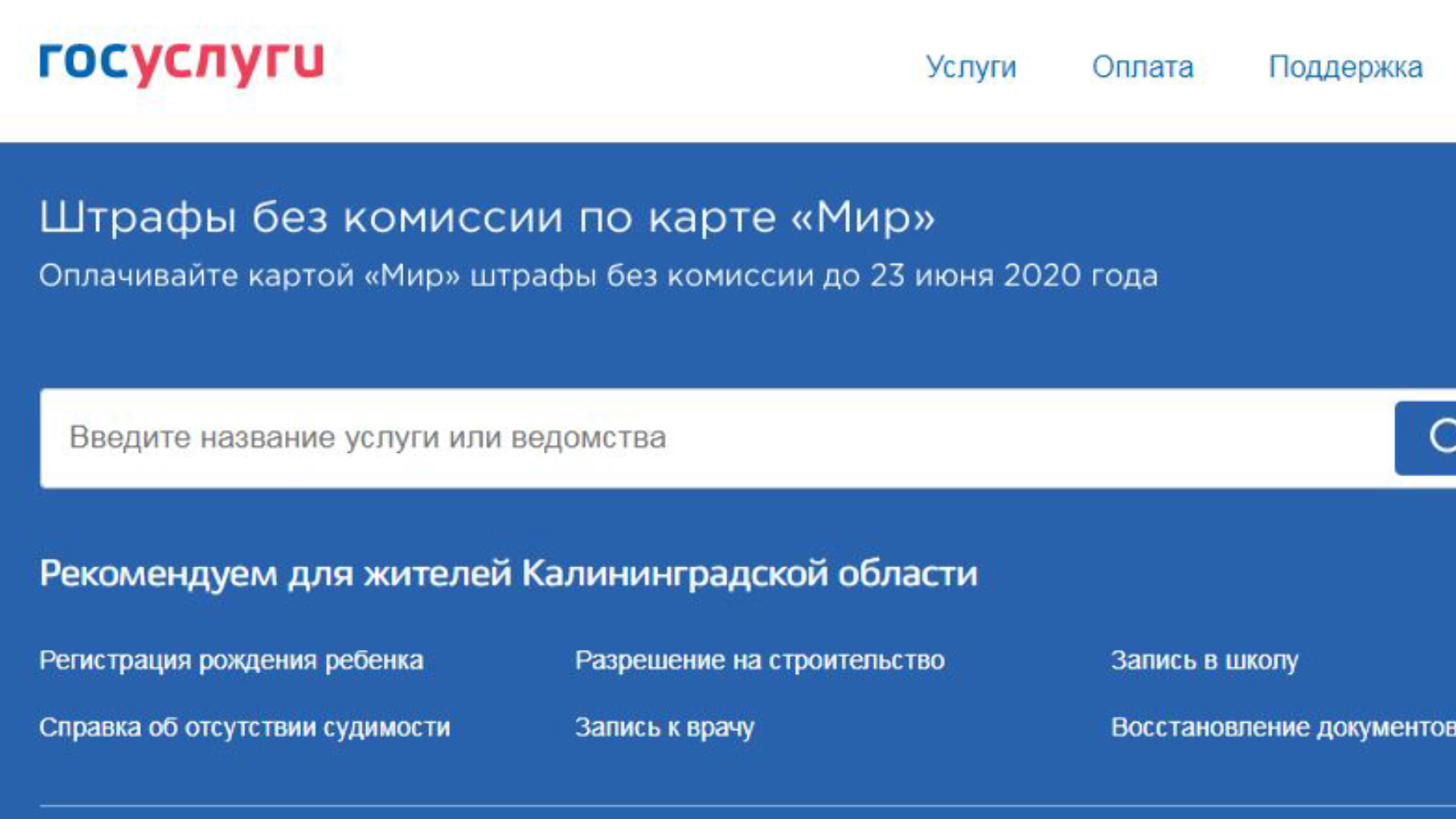Screen dimensions: 1456x819
Task: Click the magnifier search button
Action: pos(1426,438)
